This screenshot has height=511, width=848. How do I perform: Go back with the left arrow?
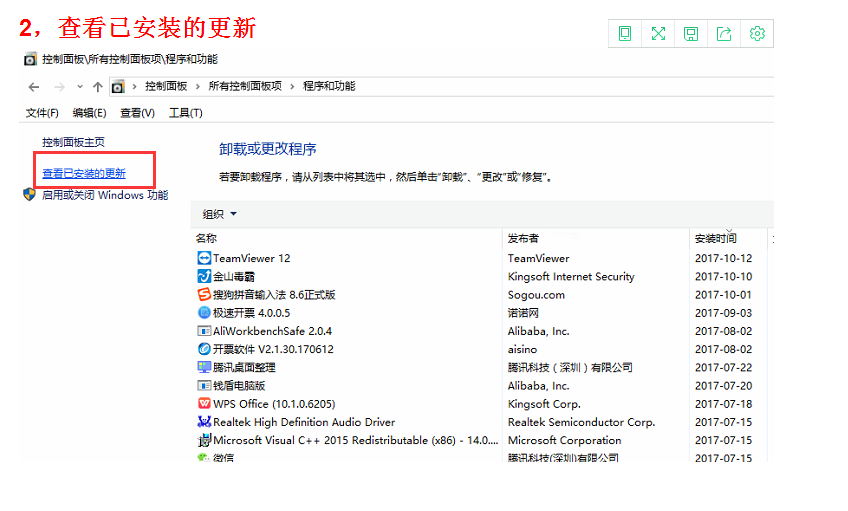(34, 87)
